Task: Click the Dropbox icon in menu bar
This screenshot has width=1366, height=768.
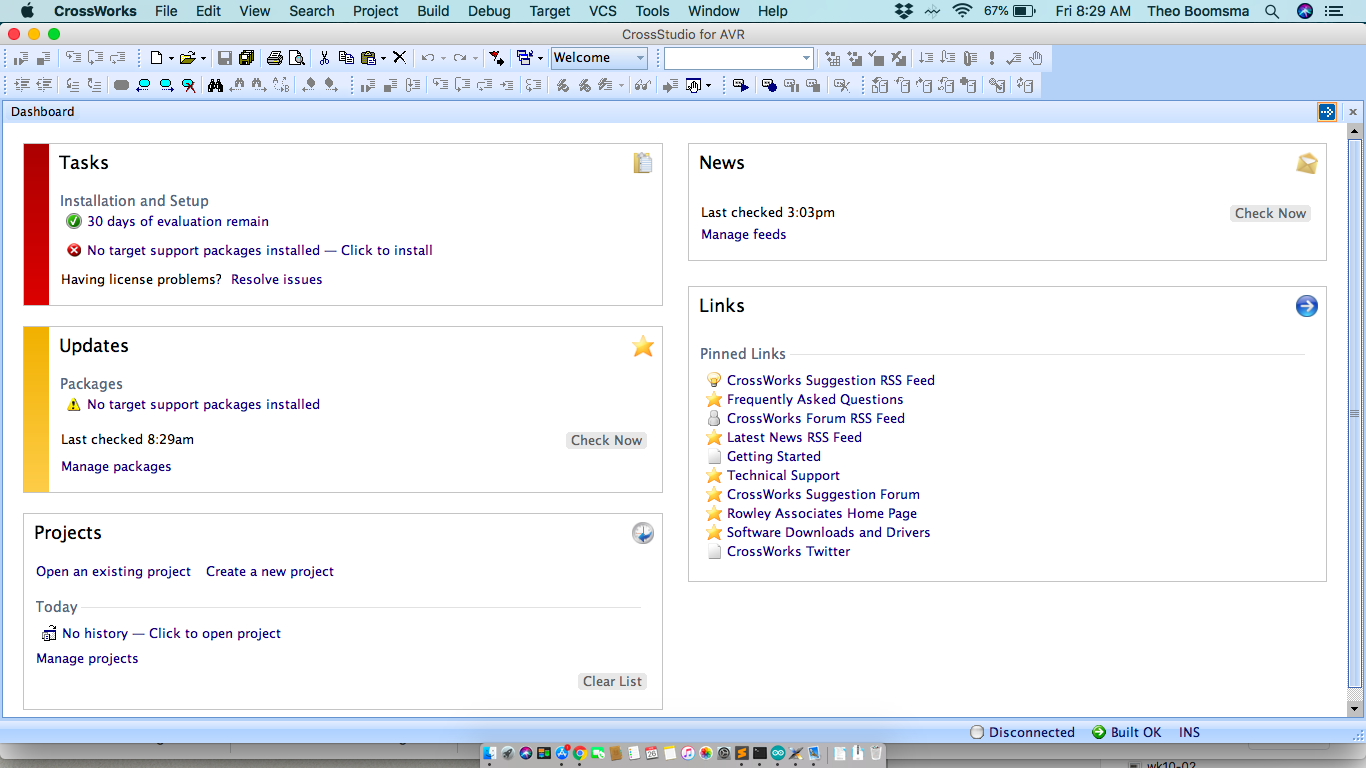Action: pos(904,11)
